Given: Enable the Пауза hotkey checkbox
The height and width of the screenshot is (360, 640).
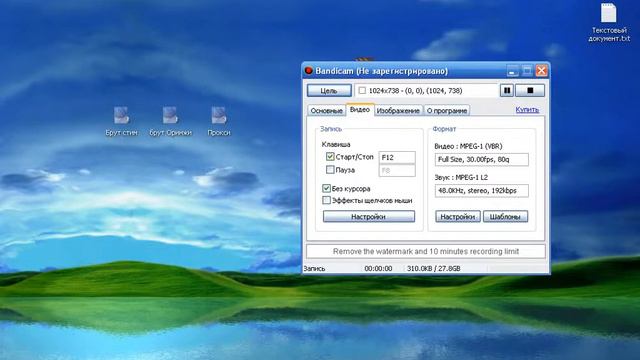Looking at the screenshot, I should tap(330, 169).
